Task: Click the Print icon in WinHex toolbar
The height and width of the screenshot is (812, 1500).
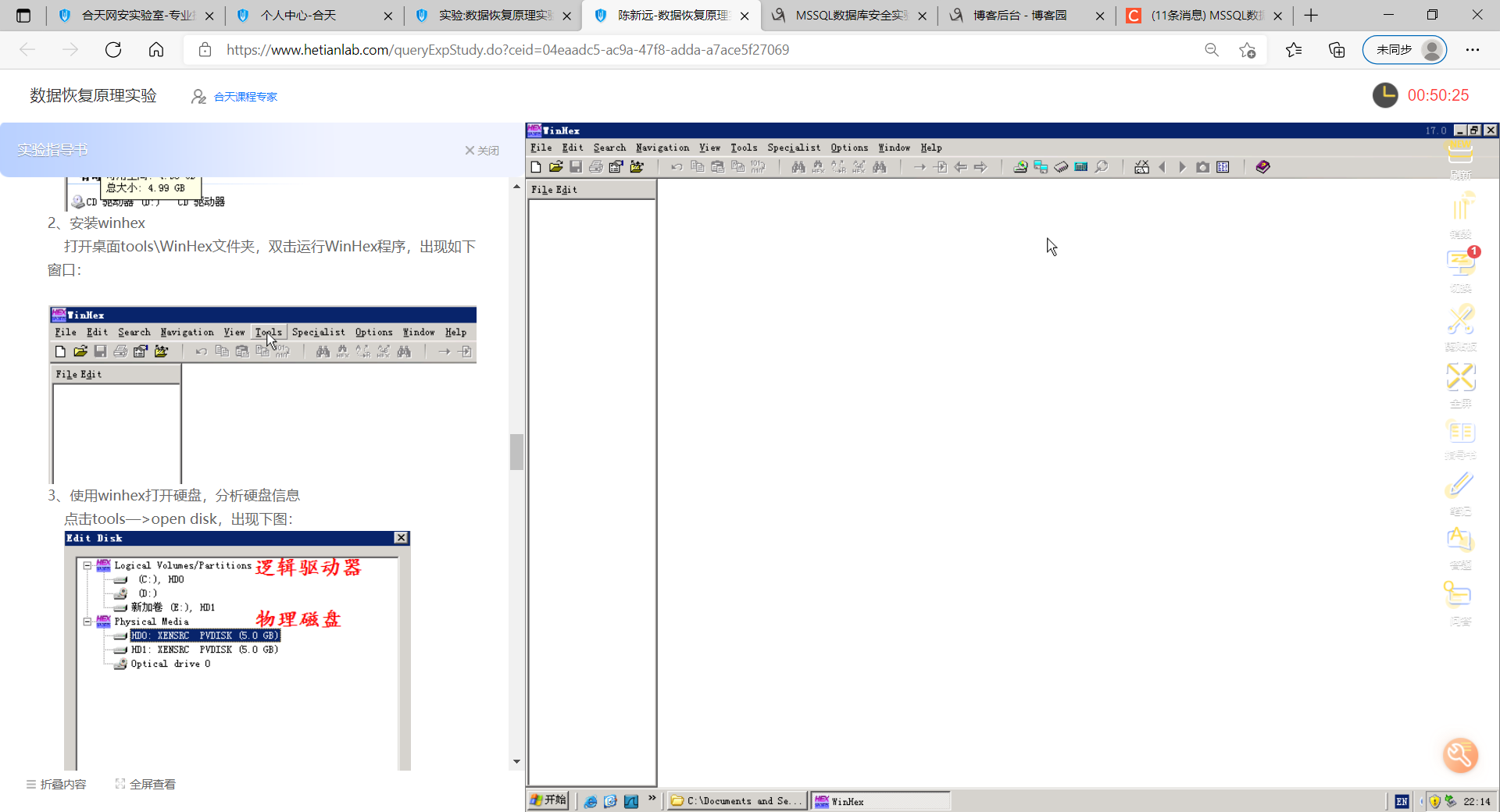Action: [596, 167]
